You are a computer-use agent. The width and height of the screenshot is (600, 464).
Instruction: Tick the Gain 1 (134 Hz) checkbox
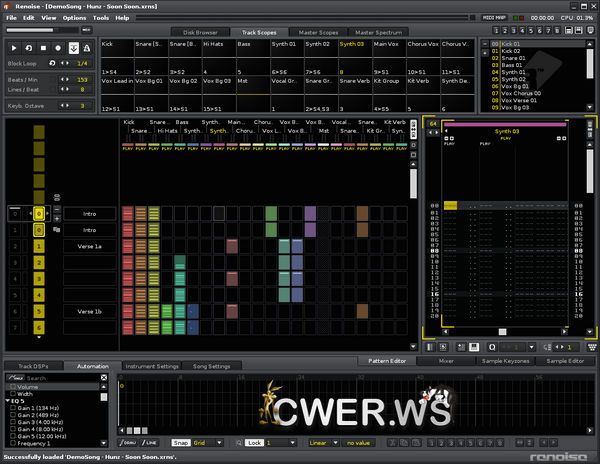14,408
